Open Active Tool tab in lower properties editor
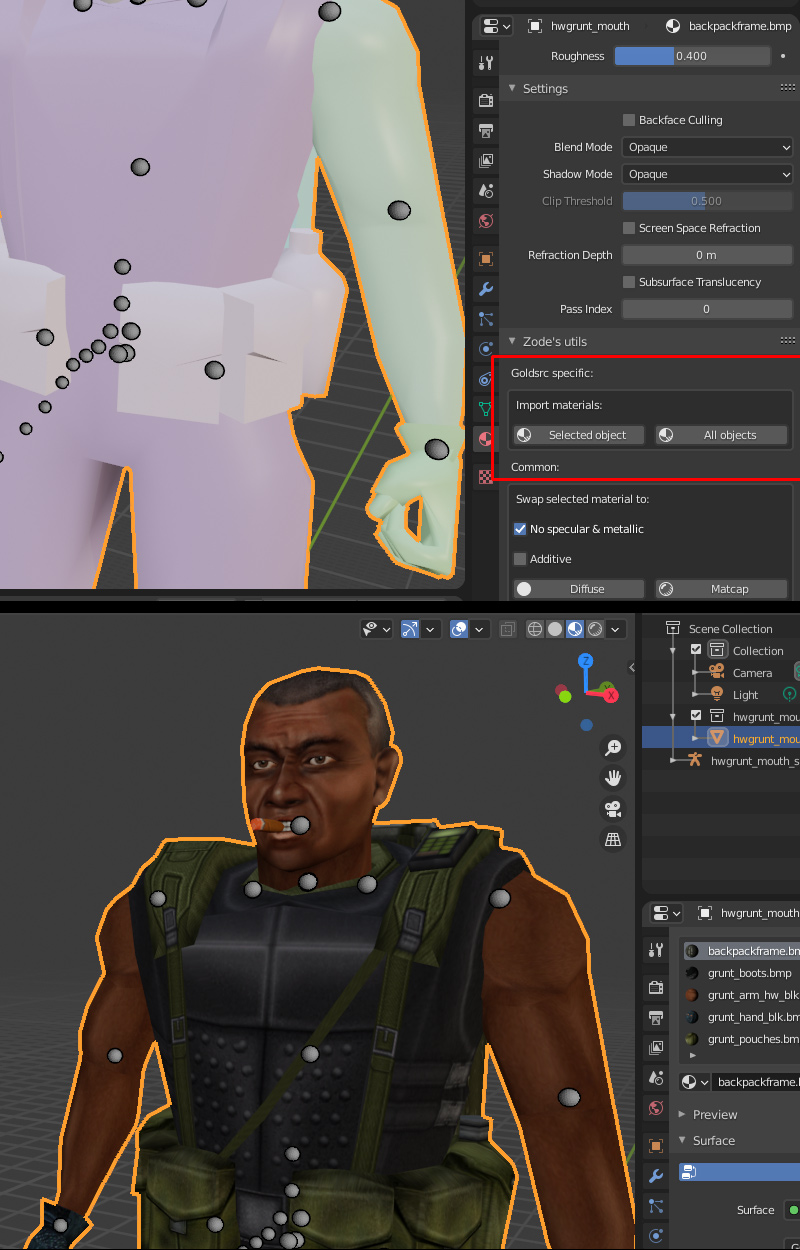Screen dimensions: 800x1250 pyautogui.click(x=656, y=949)
